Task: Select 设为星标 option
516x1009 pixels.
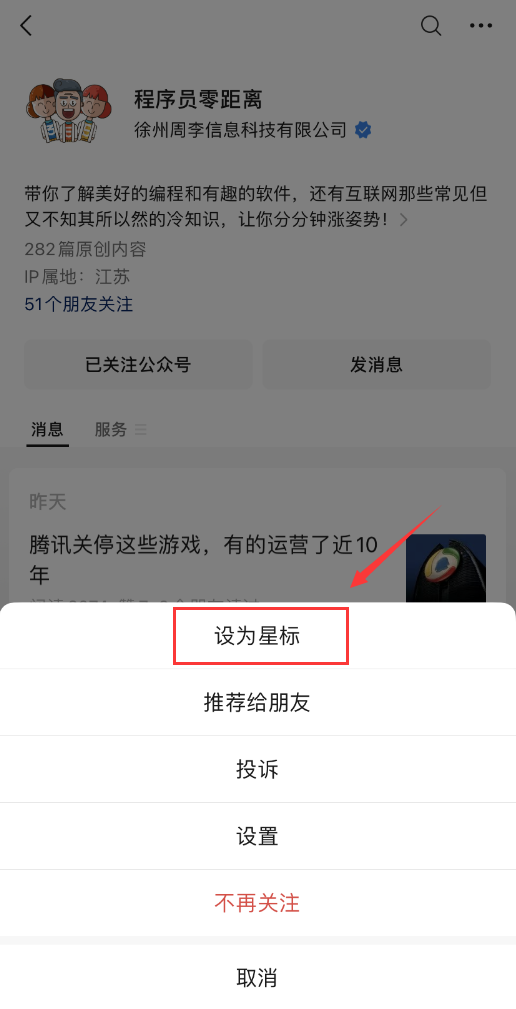Action: click(258, 636)
